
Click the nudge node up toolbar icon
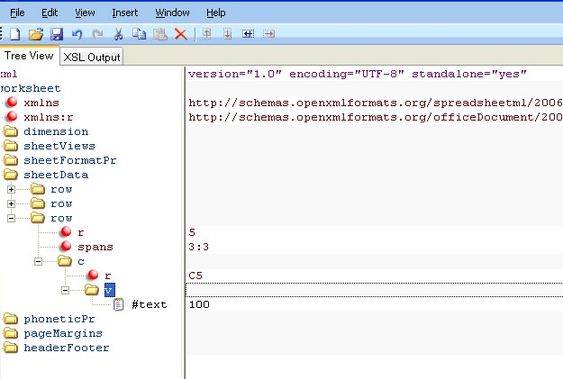click(206, 34)
